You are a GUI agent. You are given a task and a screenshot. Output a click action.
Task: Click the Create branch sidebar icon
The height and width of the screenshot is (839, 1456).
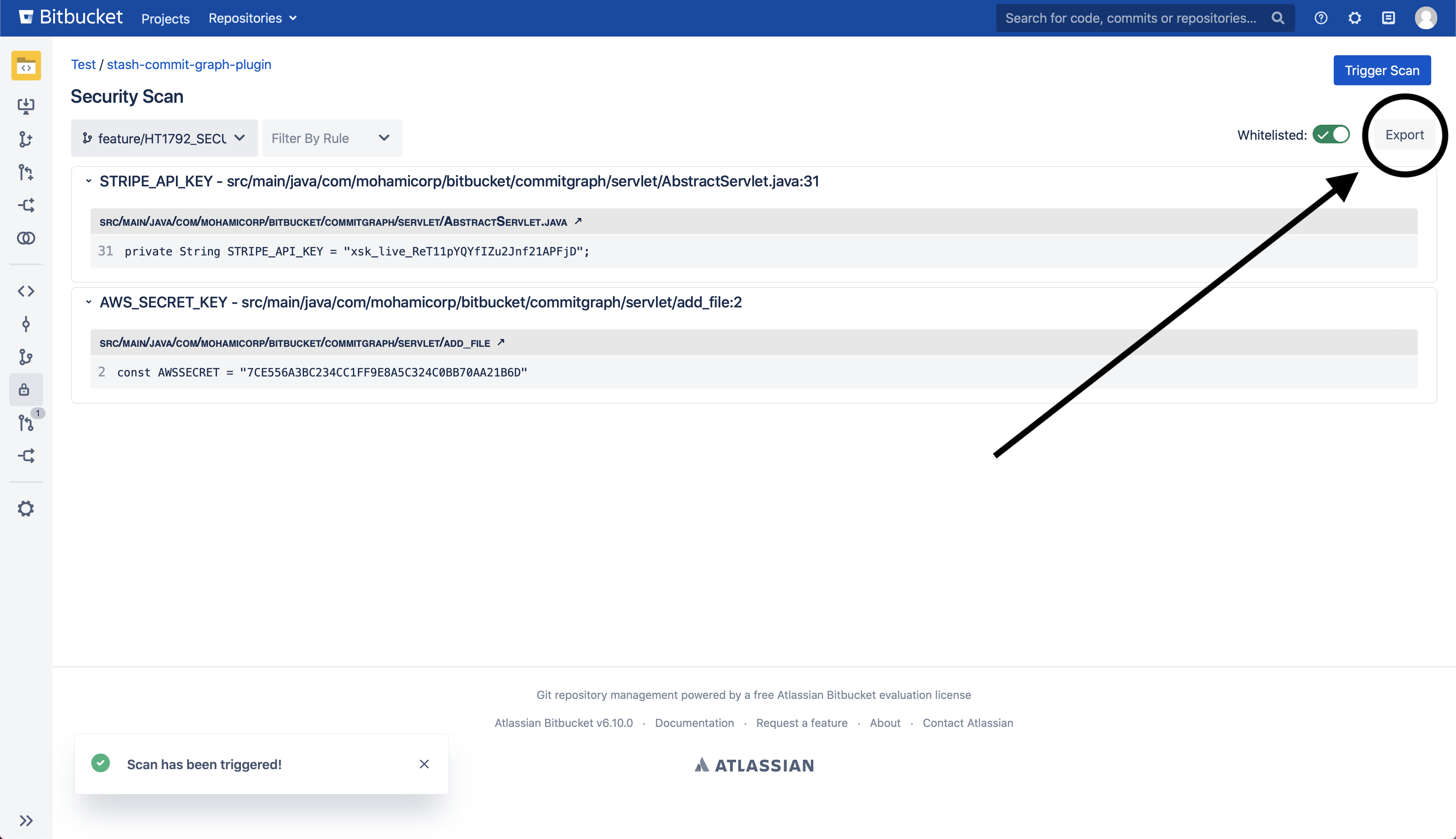tap(26, 139)
